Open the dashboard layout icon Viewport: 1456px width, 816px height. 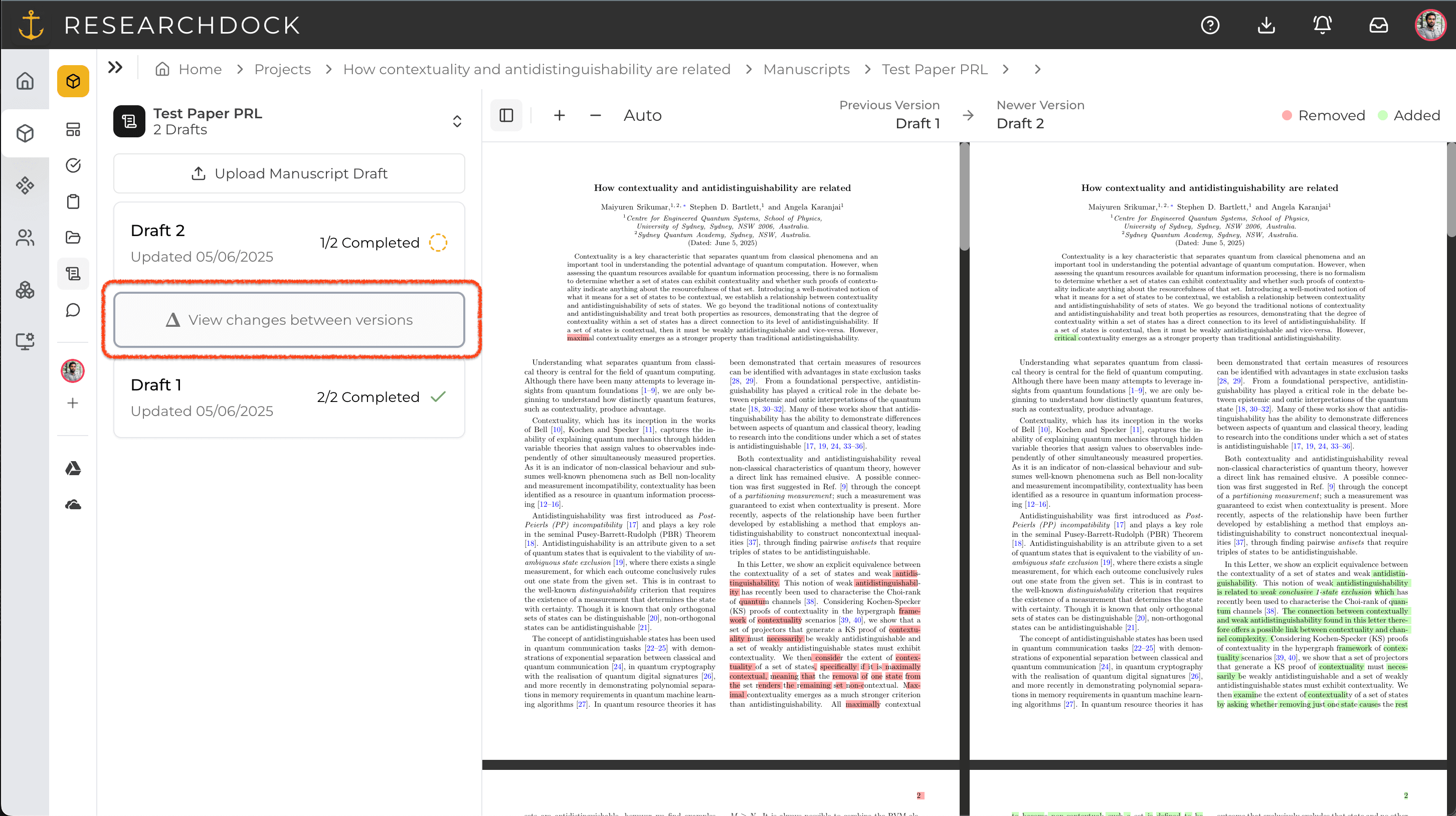click(x=73, y=129)
